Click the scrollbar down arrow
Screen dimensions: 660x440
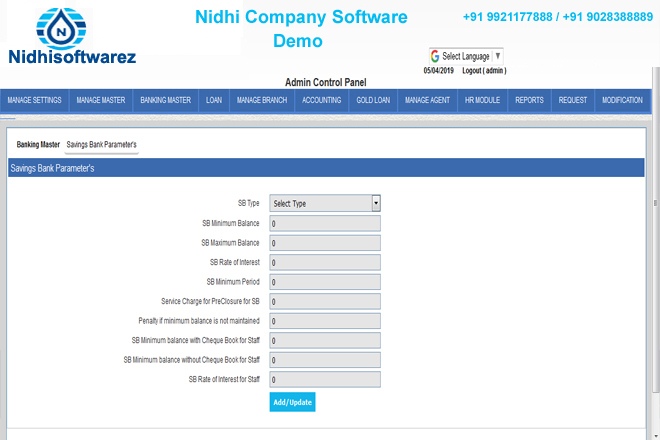click(x=656, y=436)
